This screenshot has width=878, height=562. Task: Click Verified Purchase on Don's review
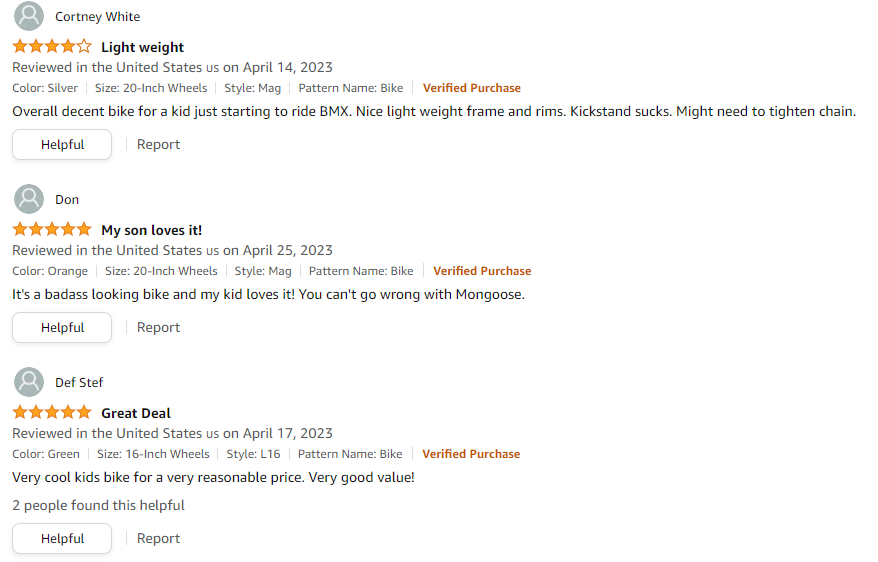point(482,271)
